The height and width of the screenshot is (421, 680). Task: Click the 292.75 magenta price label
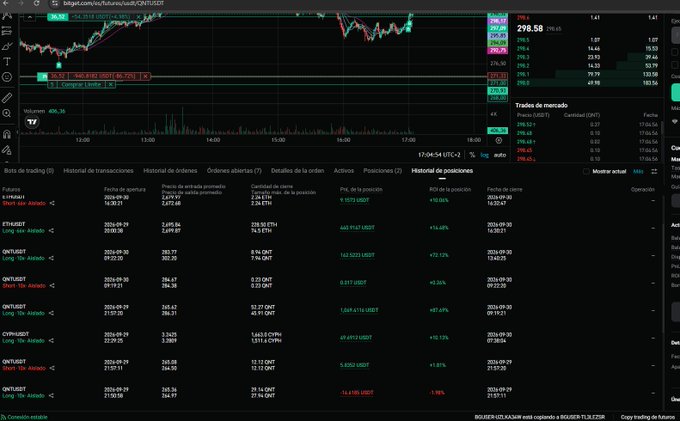[497, 50]
